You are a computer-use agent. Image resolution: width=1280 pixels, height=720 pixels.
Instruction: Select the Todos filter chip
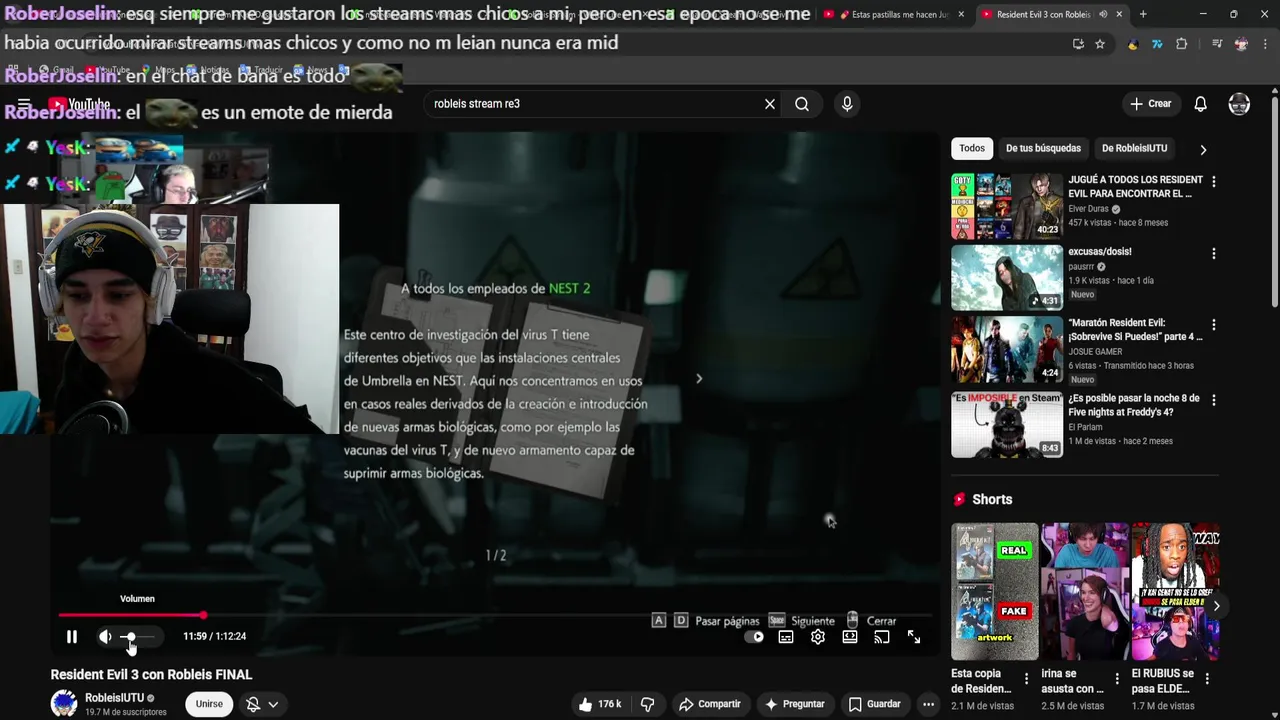tap(972, 148)
